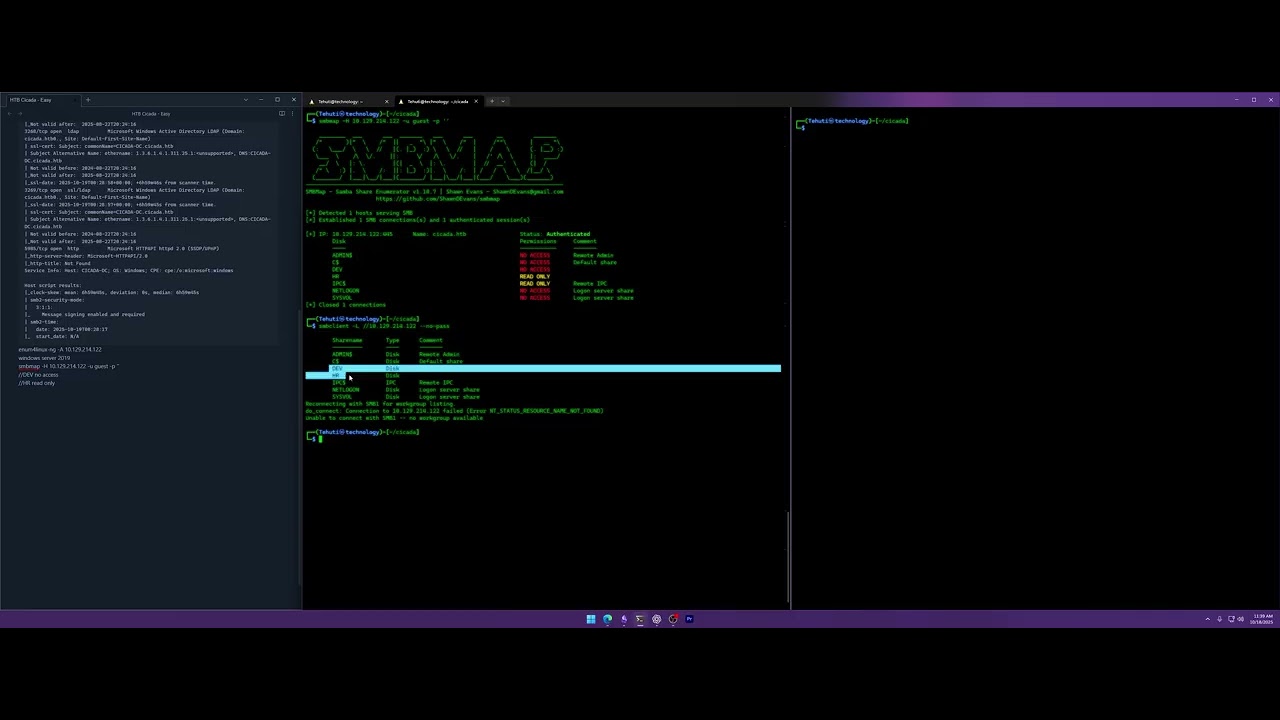Open the notes app tab list dropdown
The height and width of the screenshot is (720, 1280).
tap(246, 100)
